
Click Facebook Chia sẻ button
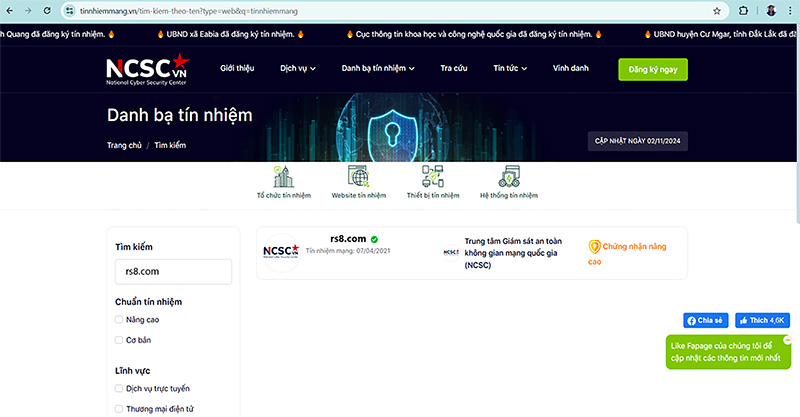click(x=706, y=321)
